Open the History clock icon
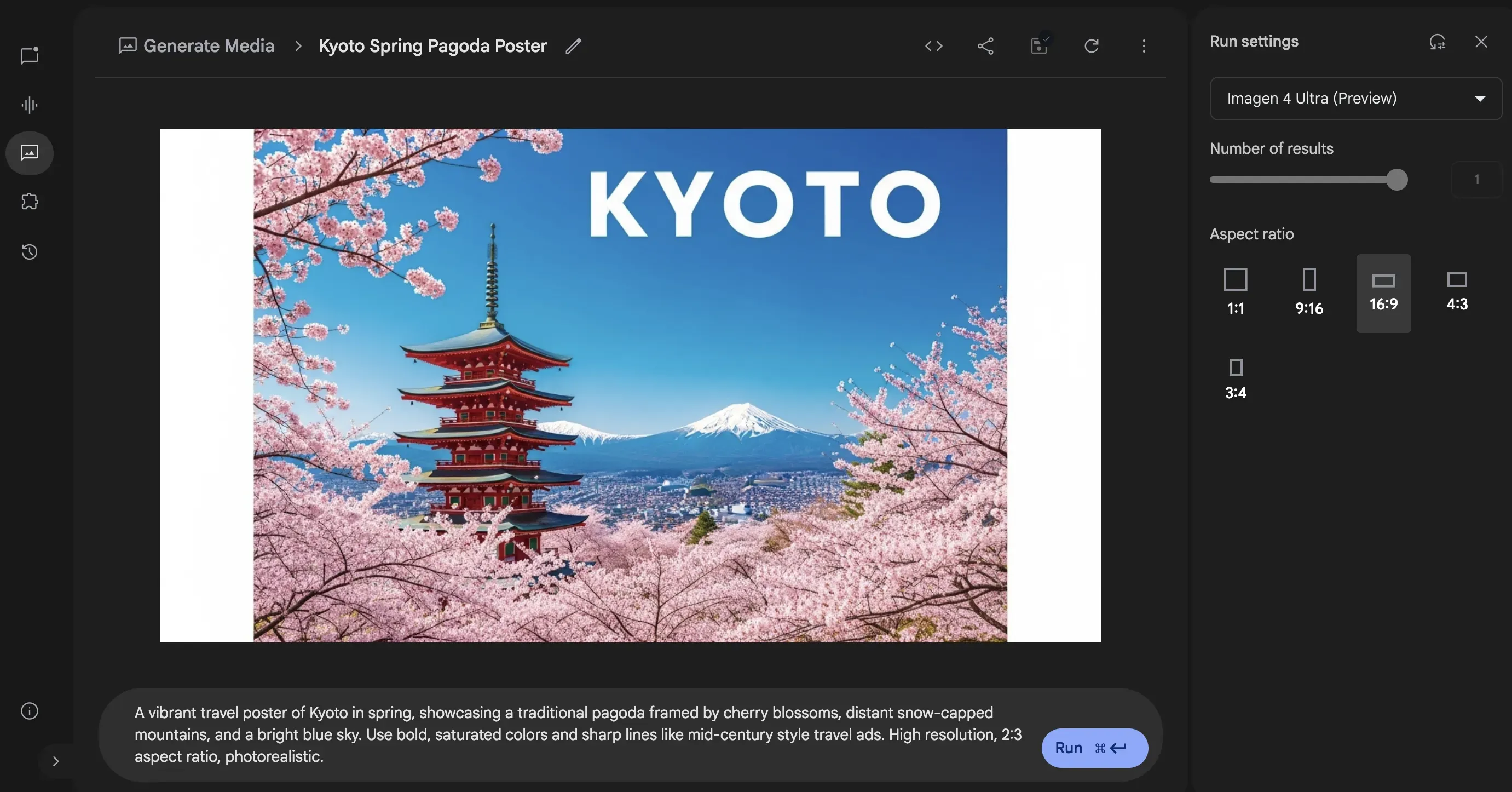This screenshot has width=1512, height=792. [x=30, y=252]
